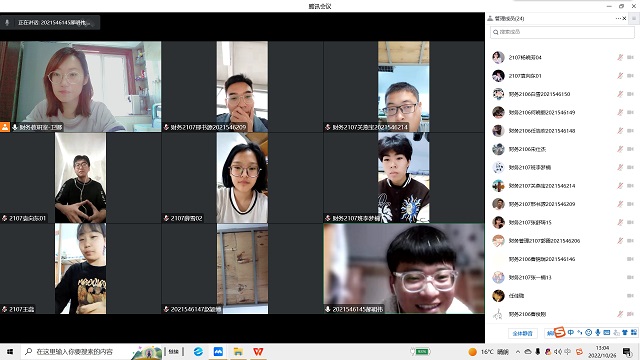This screenshot has height=360, width=640.
Task: Click camera icon for participant 2107 ending 04
Action: (x=630, y=58)
